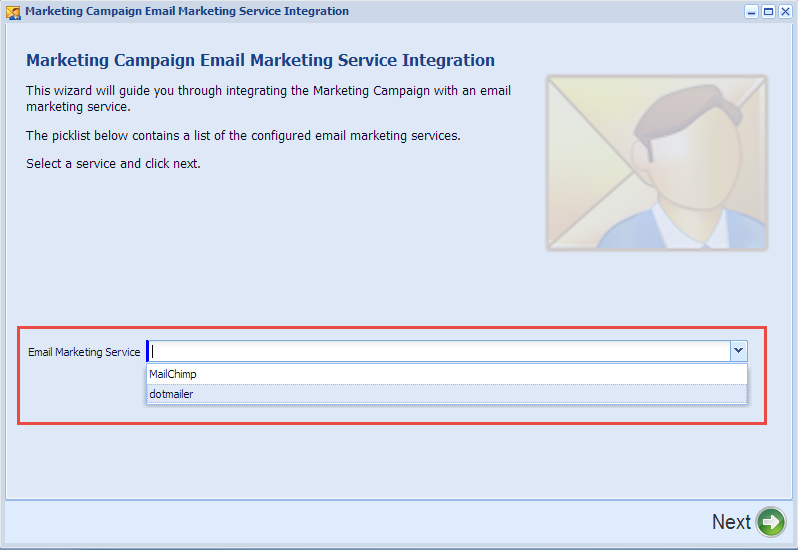Choose dotmailer from the service list
Viewport: 798px width, 550px height.
(447, 394)
